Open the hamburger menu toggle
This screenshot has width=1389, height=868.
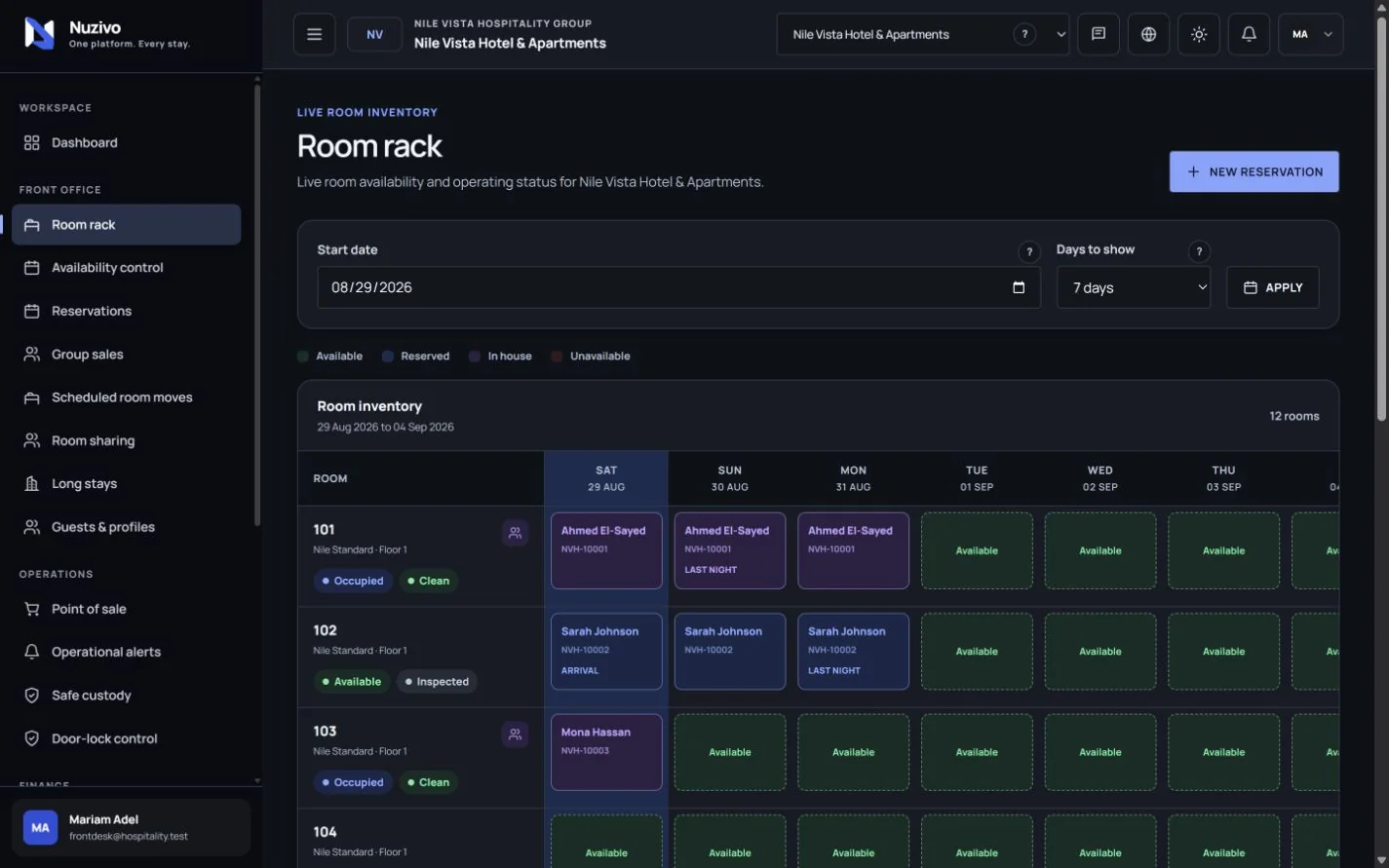(314, 34)
